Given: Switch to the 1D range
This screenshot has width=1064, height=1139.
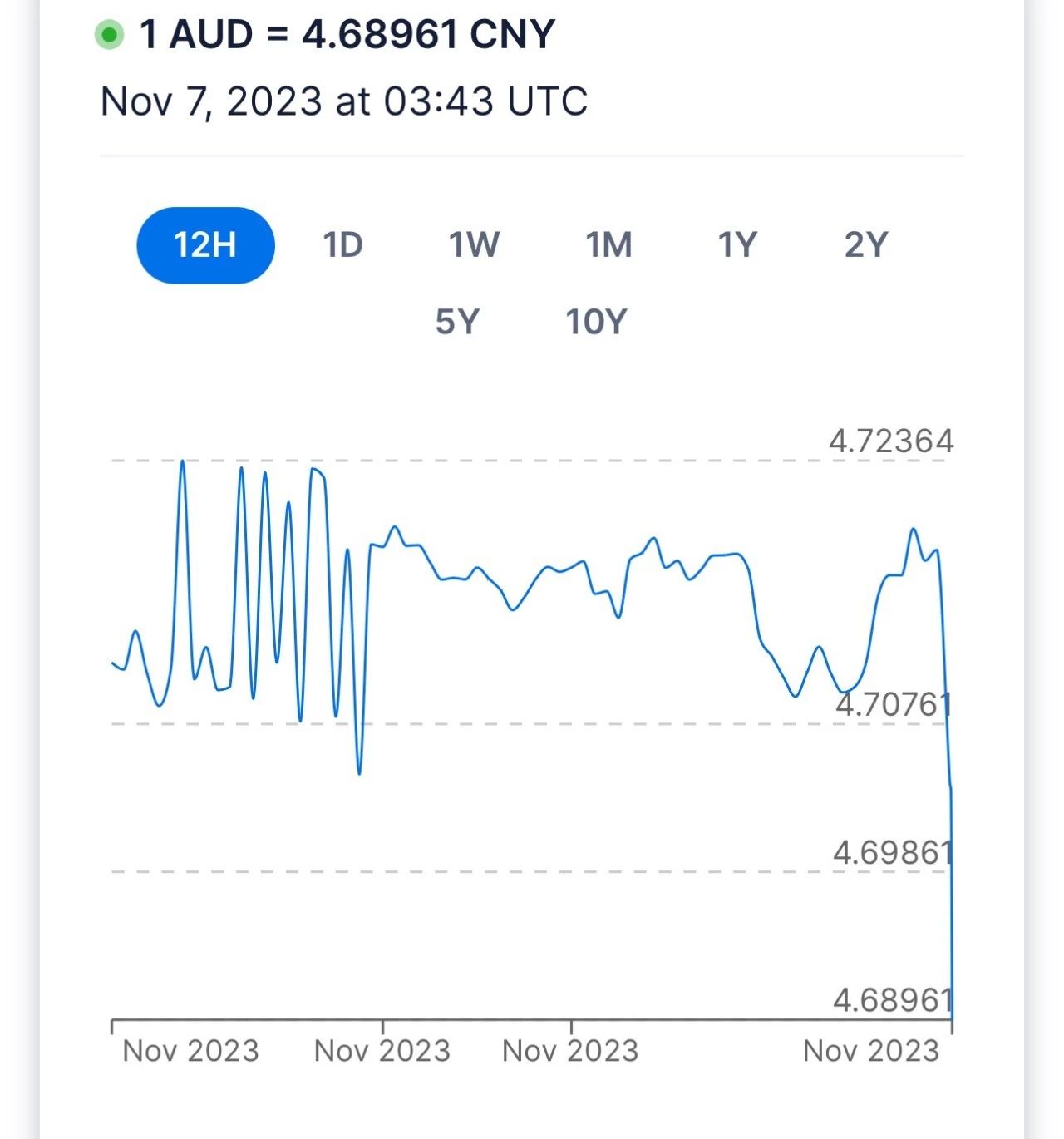Looking at the screenshot, I should pyautogui.click(x=342, y=245).
